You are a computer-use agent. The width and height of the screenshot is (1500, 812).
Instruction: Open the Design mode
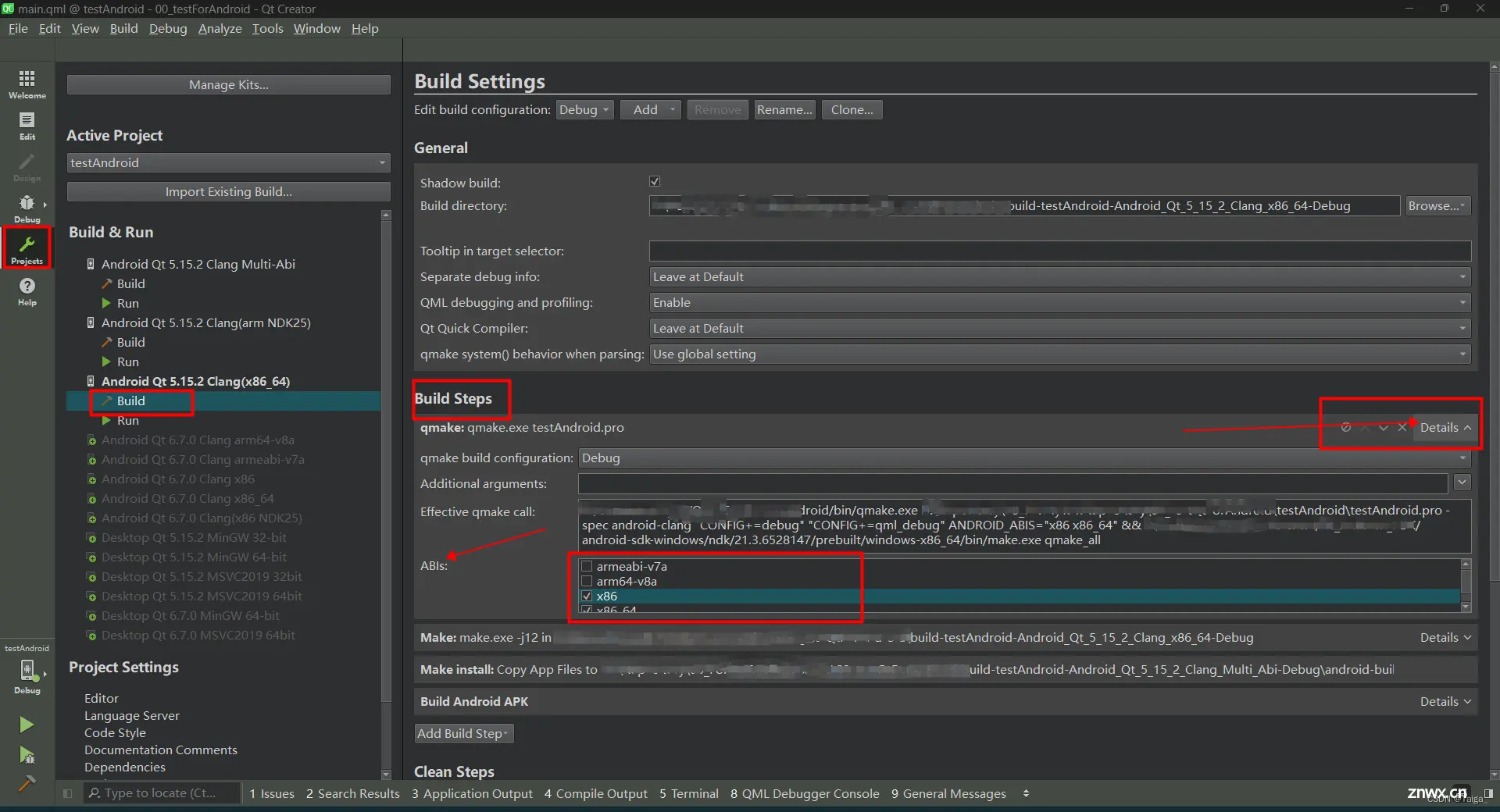pos(27,167)
